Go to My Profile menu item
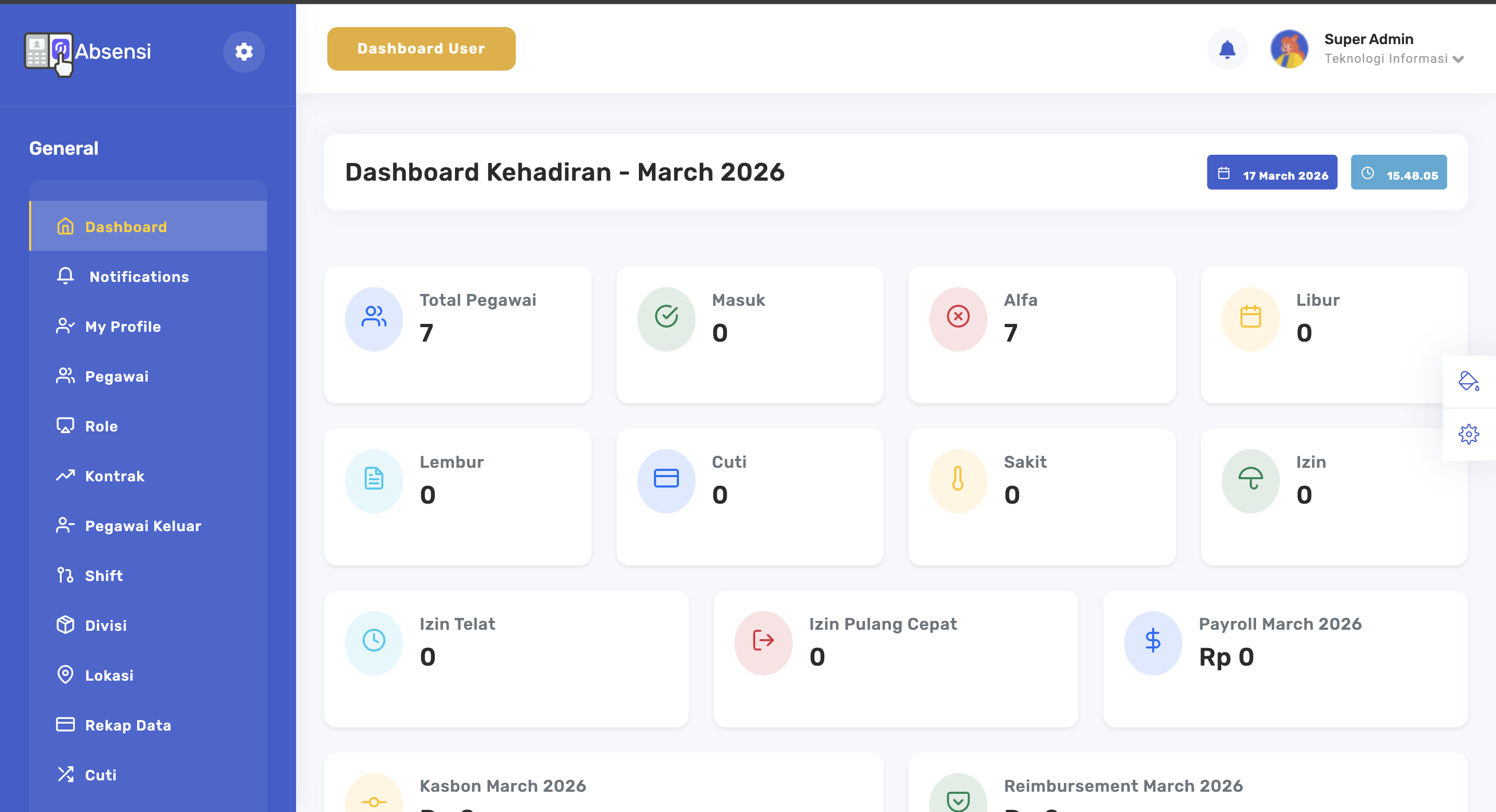 [123, 327]
